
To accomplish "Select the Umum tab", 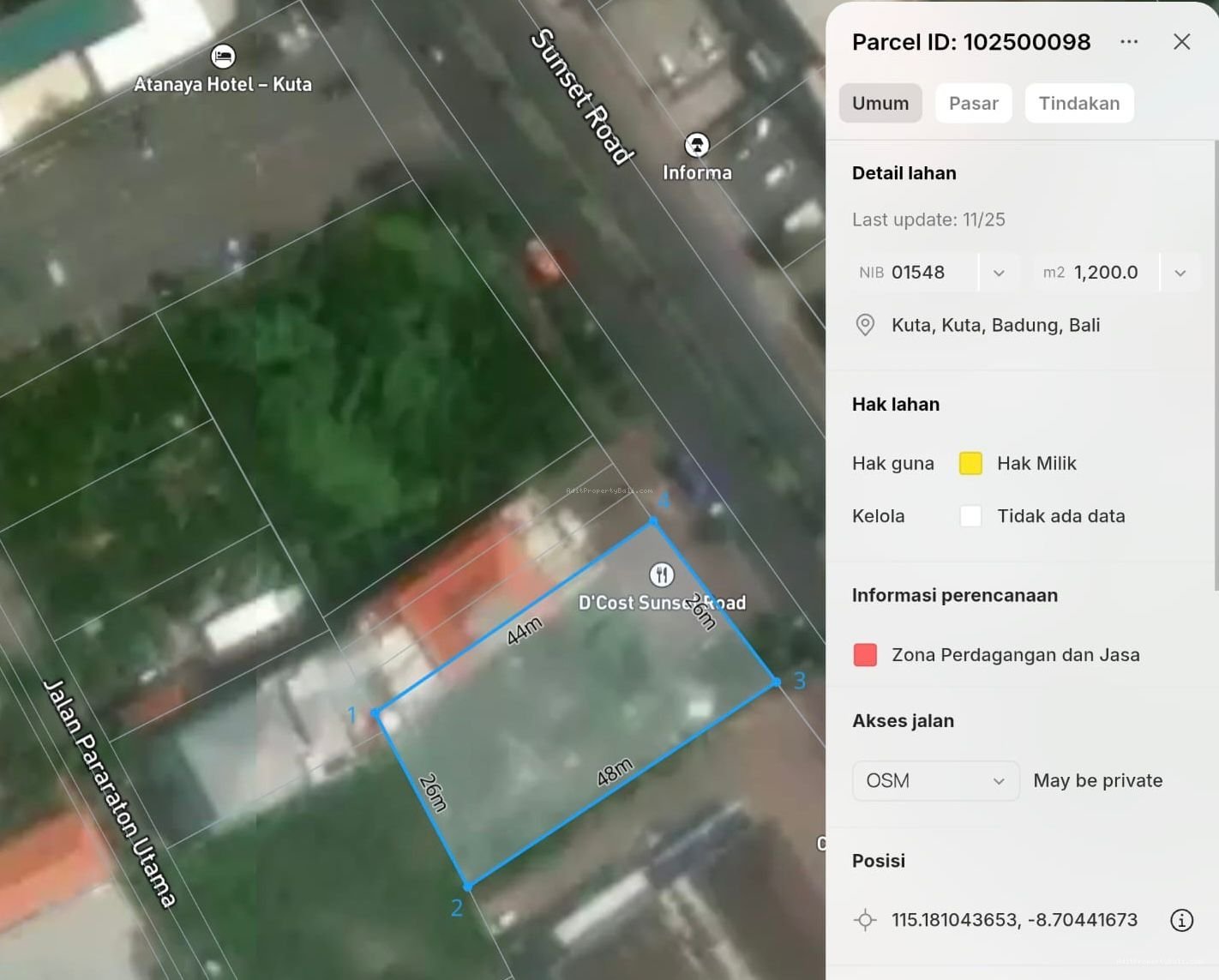I will coord(880,103).
